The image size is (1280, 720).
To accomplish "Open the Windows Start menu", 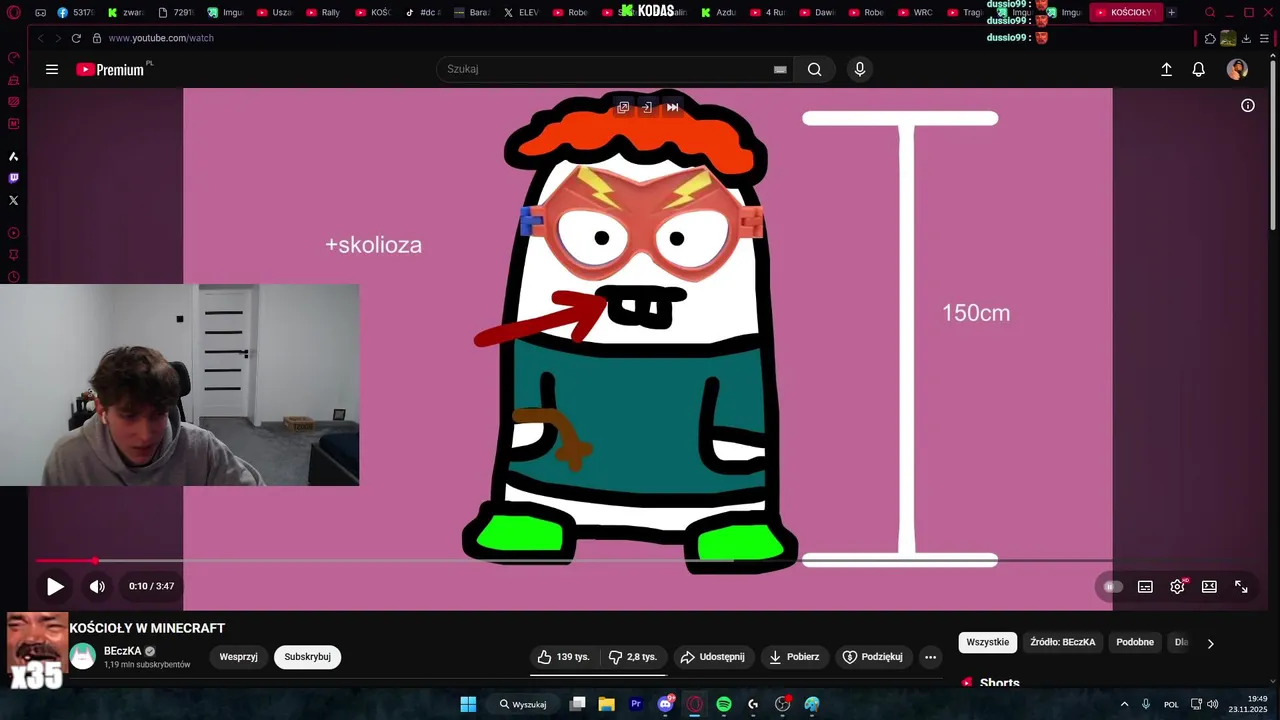I will coord(468,704).
